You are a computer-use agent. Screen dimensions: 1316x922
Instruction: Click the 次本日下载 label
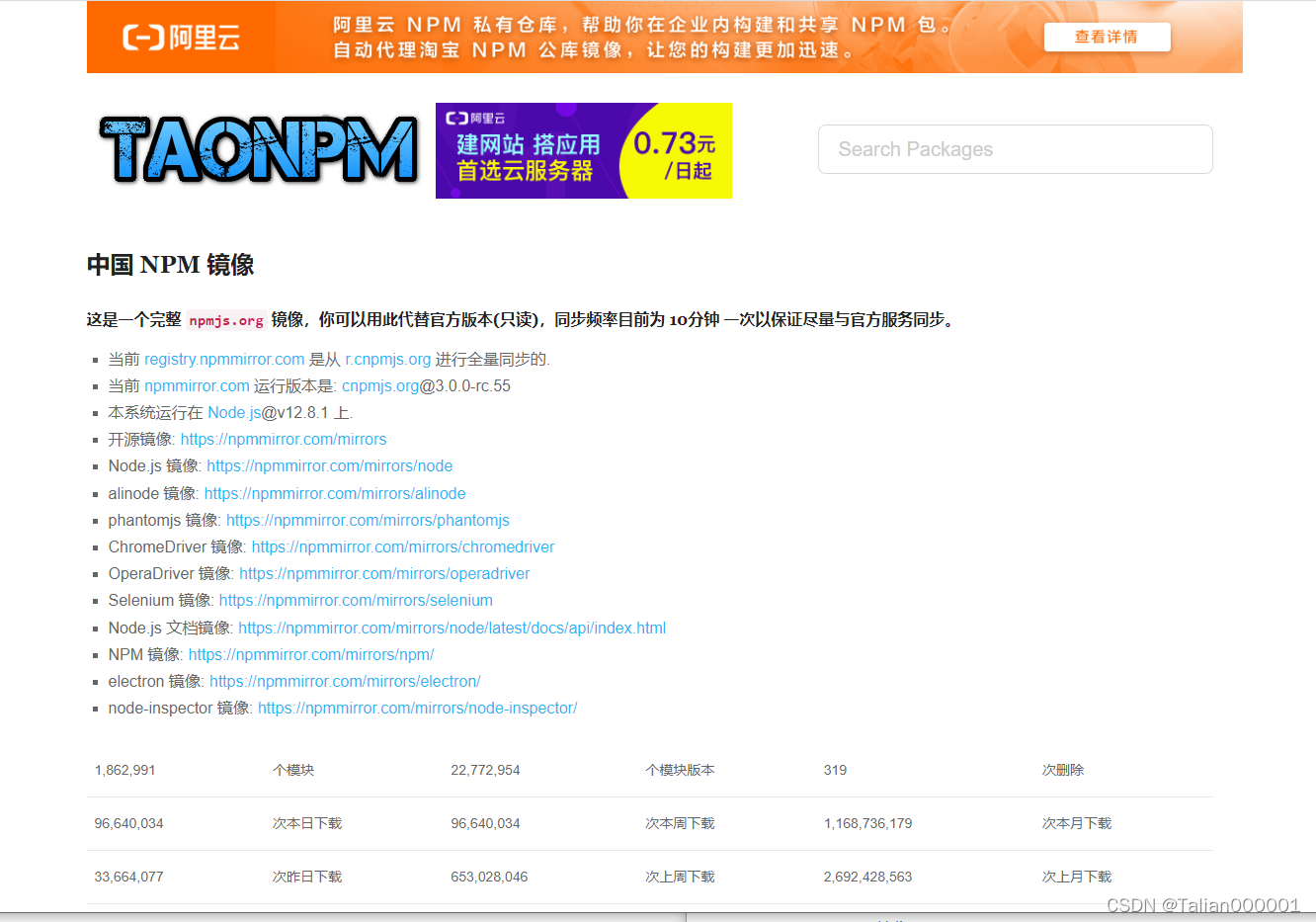[307, 823]
